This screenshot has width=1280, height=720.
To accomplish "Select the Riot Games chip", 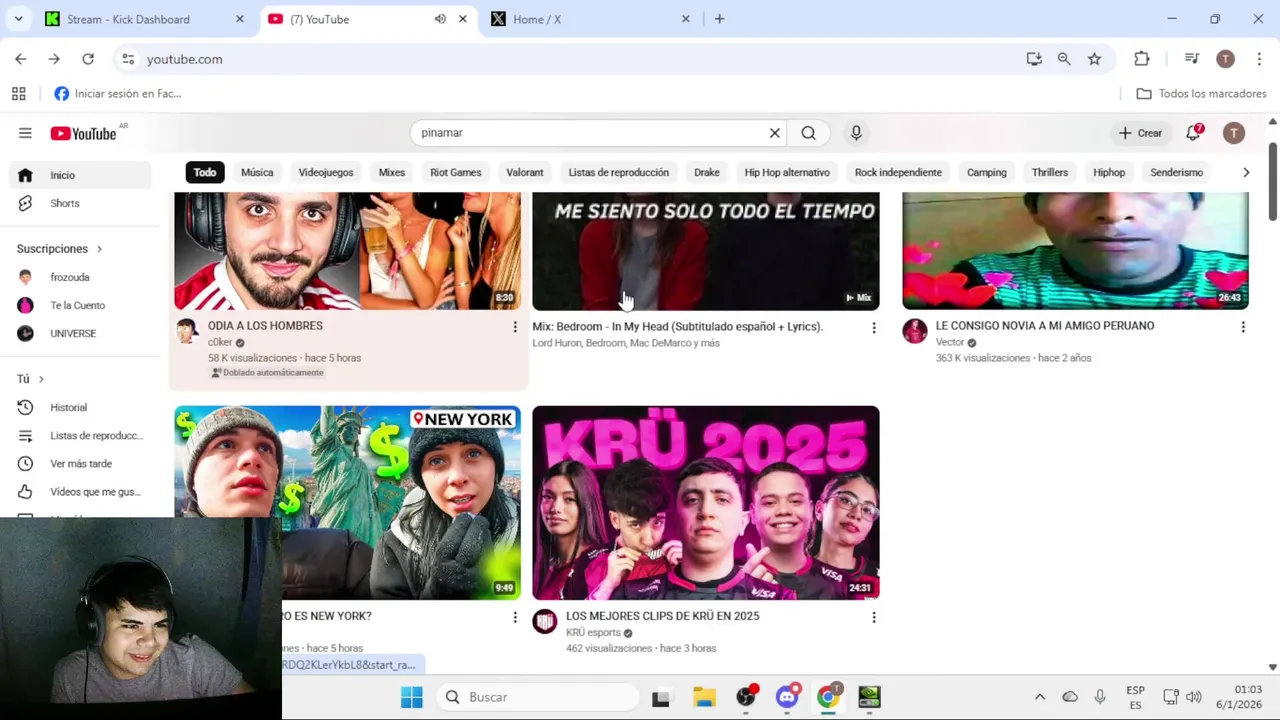I will 456,172.
